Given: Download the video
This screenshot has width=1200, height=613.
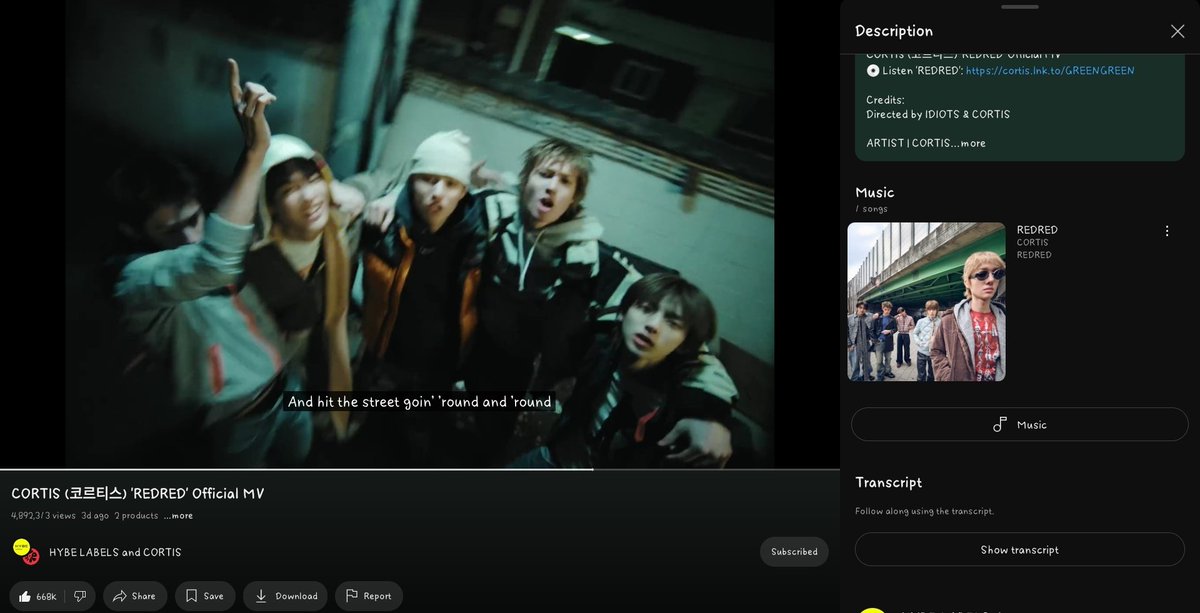Looking at the screenshot, I should click(286, 596).
